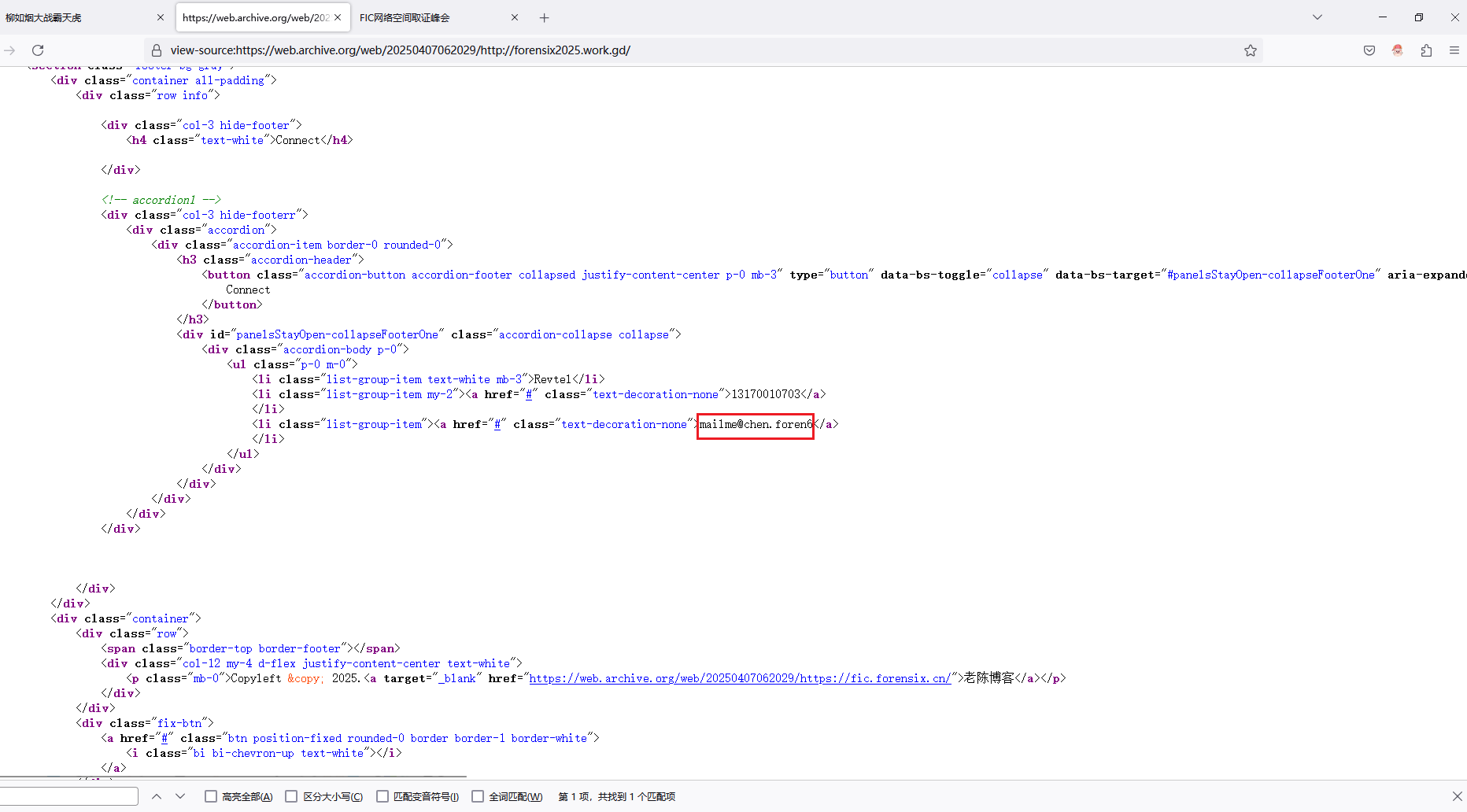Open the extensions puzzle icon
The width and height of the screenshot is (1467, 812).
tap(1426, 50)
